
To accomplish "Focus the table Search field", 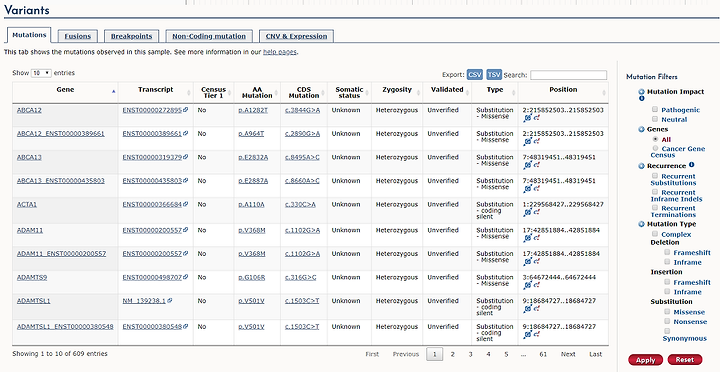I will point(568,75).
